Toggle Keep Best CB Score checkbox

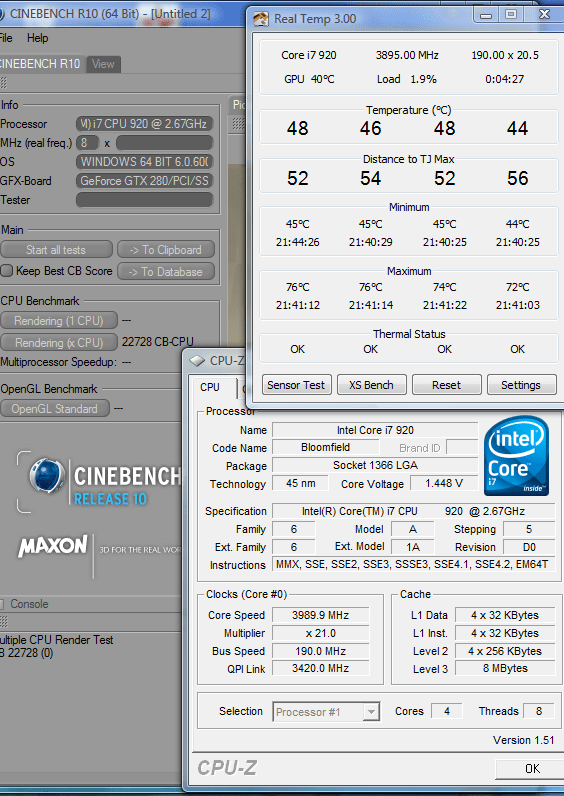(6, 271)
